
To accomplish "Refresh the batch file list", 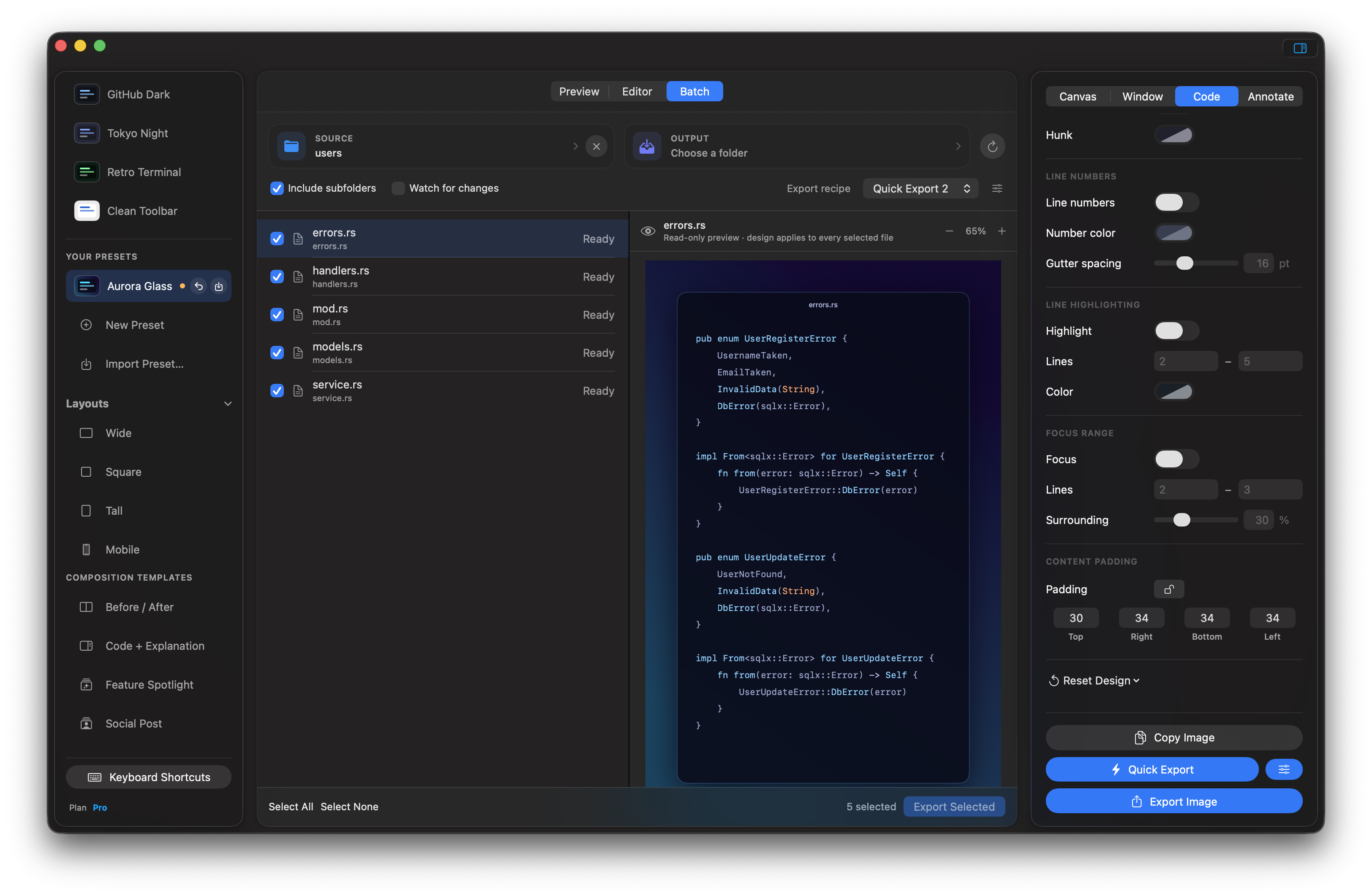I will pos(992,147).
